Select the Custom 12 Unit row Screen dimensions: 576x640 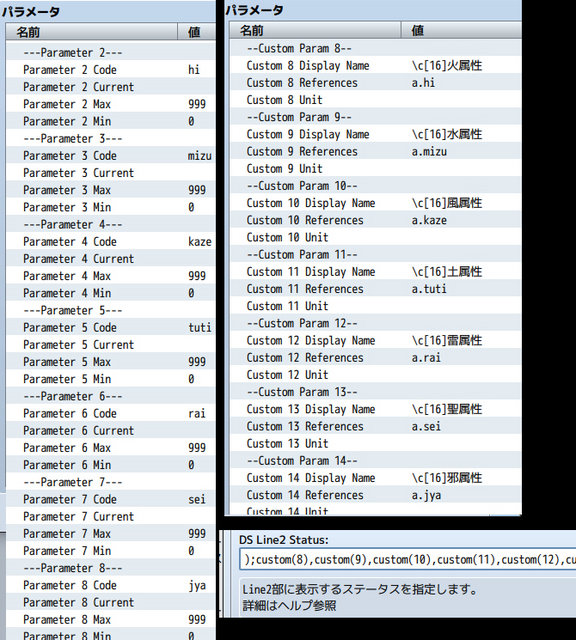tap(376, 375)
